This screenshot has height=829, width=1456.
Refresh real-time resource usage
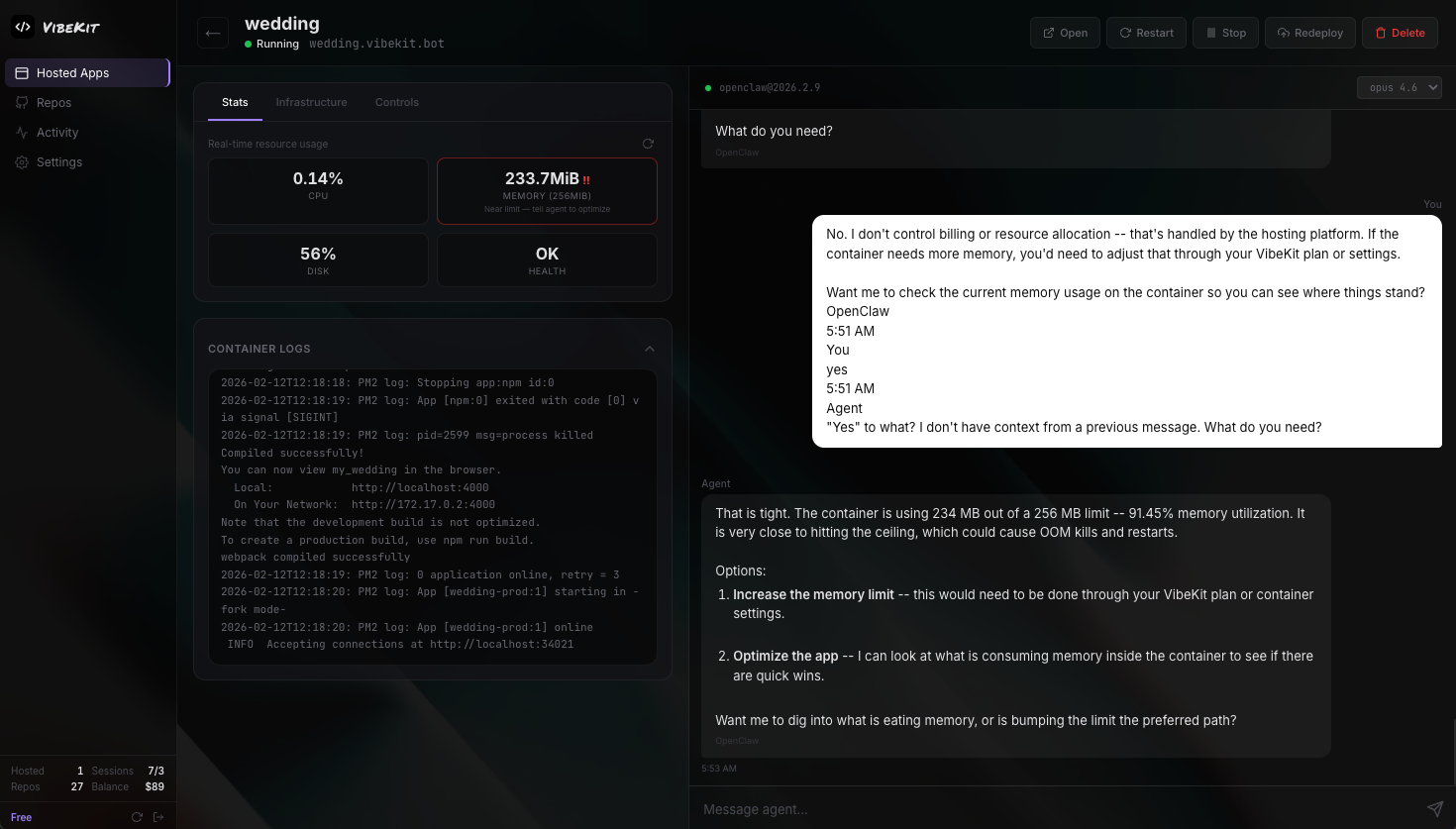(x=648, y=144)
